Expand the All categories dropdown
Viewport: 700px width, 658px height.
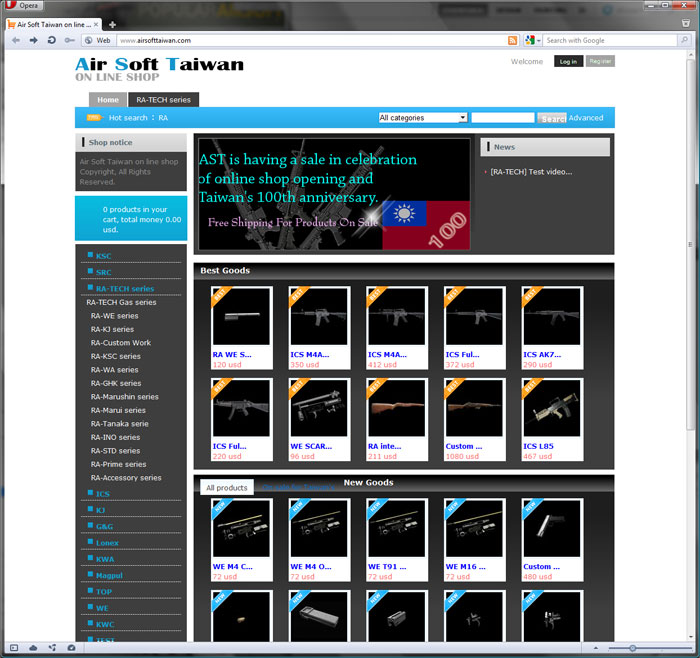pyautogui.click(x=423, y=118)
